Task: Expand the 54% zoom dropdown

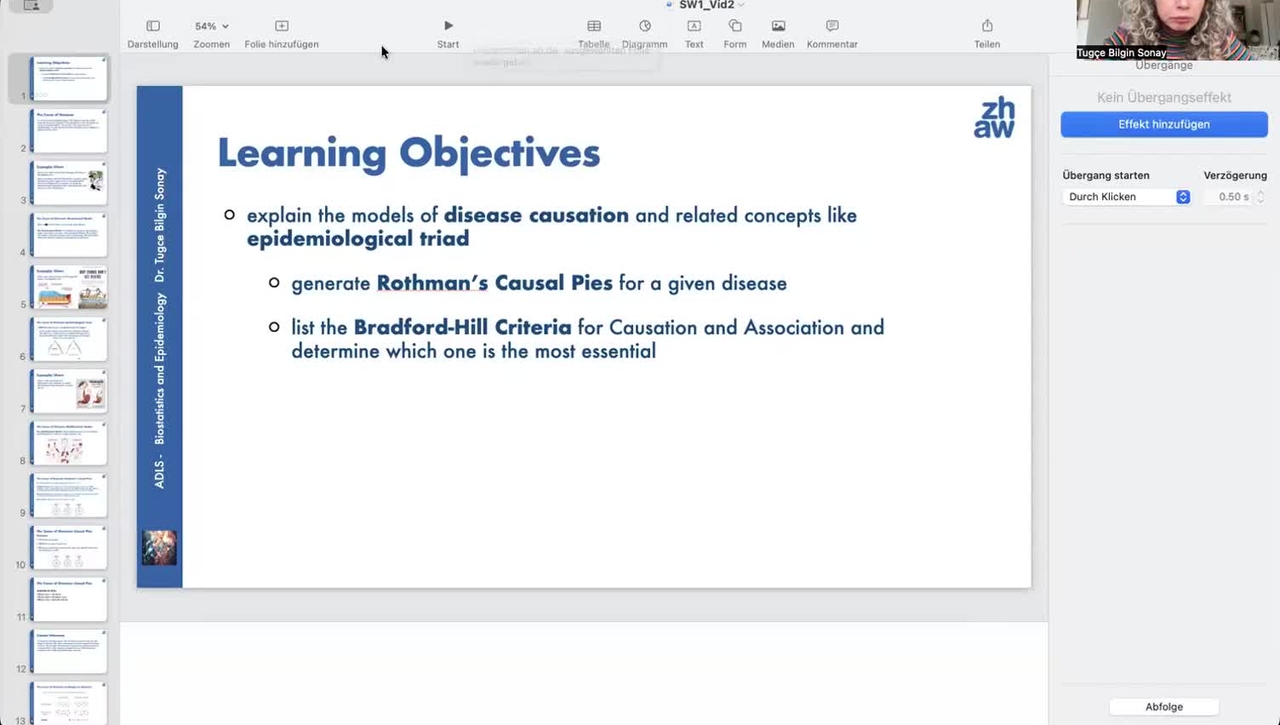Action: pos(212,26)
